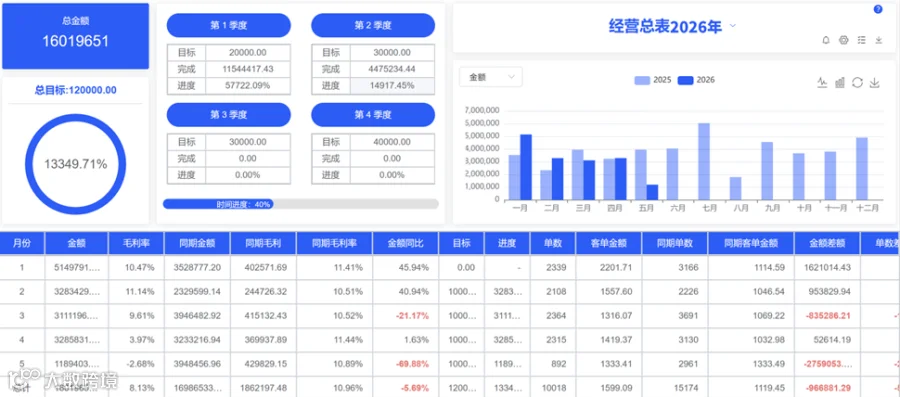The height and width of the screenshot is (397, 900).
Task: Click the 金额差额 column header
Action: click(x=827, y=243)
